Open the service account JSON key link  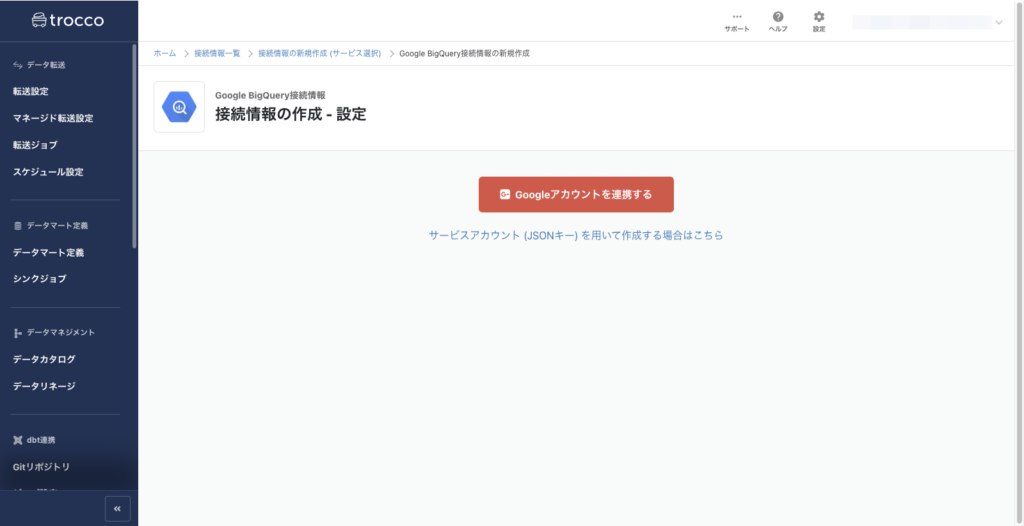[x=576, y=236]
